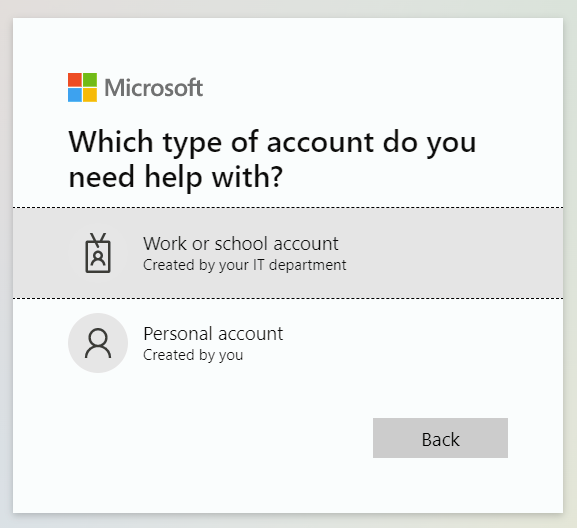Click the person silhouette icon
Screen dimensions: 577x528
point(98,343)
